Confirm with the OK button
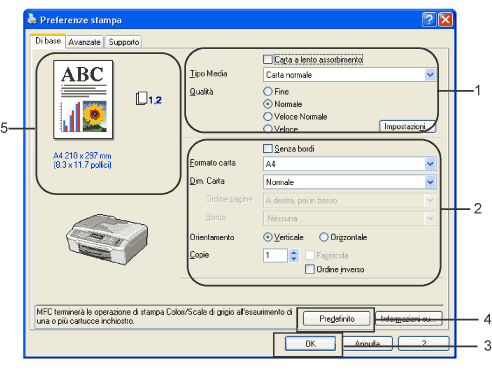Screen dimensions: 492x384 (x=310, y=343)
